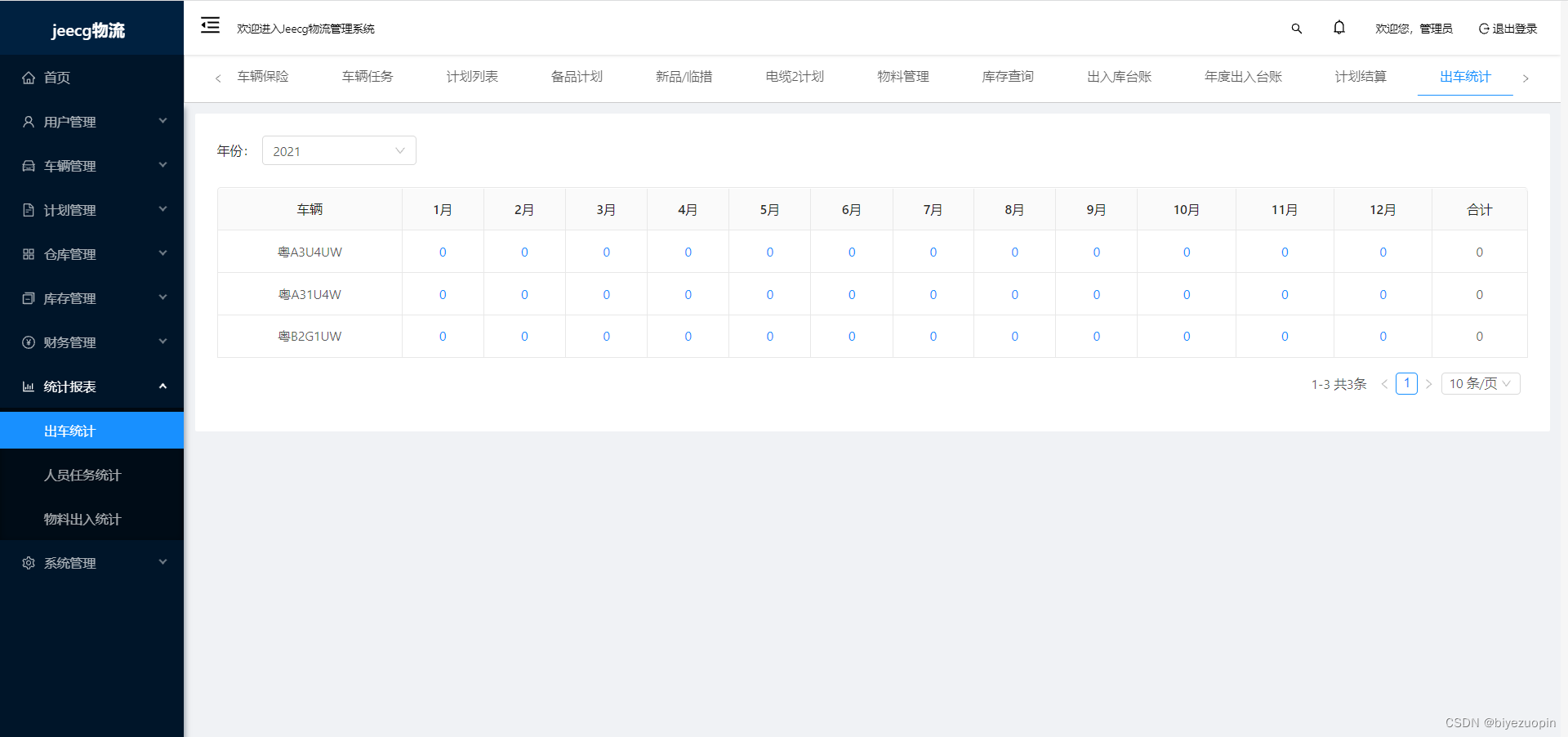Switch to the 年度出入台账 tab
Viewport: 1568px width, 737px height.
coord(1244,77)
